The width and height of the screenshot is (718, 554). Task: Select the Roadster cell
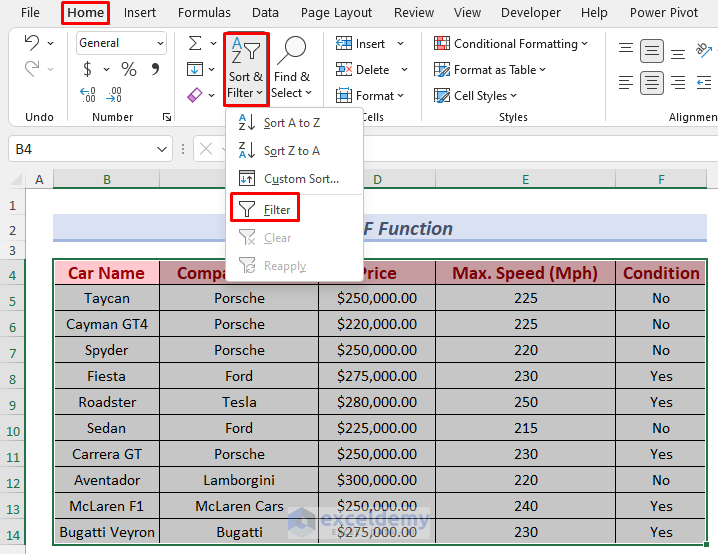(107, 402)
